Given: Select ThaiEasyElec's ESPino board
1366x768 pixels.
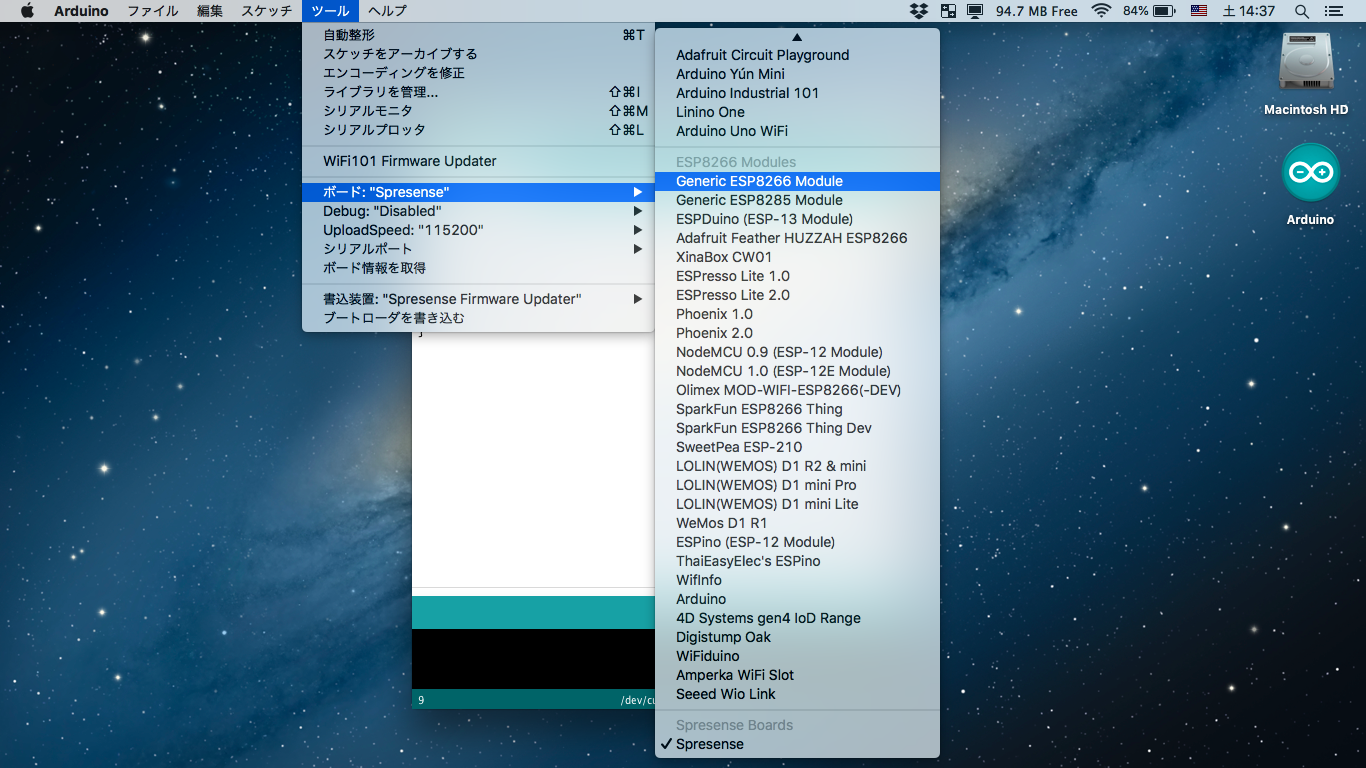Looking at the screenshot, I should (x=797, y=561).
